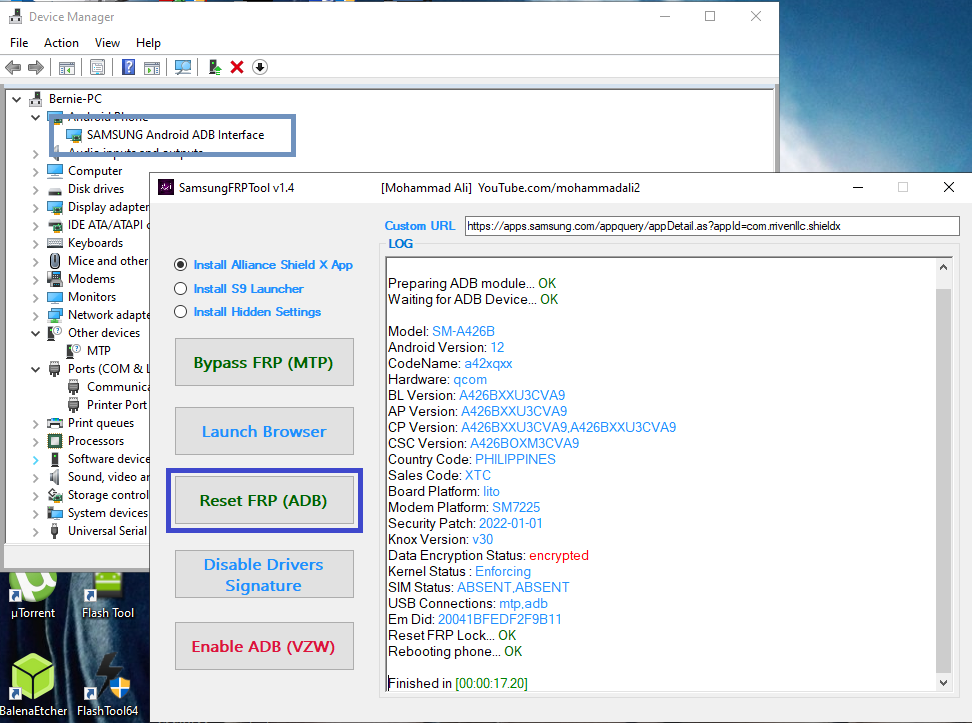Select Install Hidden Settings radio option
Image resolution: width=972 pixels, height=723 pixels.
pos(180,311)
